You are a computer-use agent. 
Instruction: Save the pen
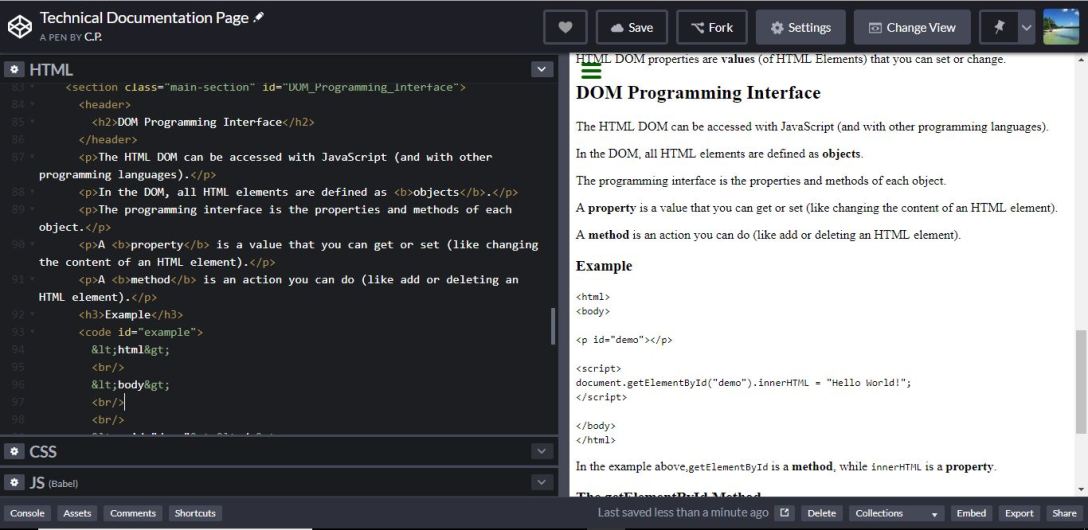(x=631, y=28)
